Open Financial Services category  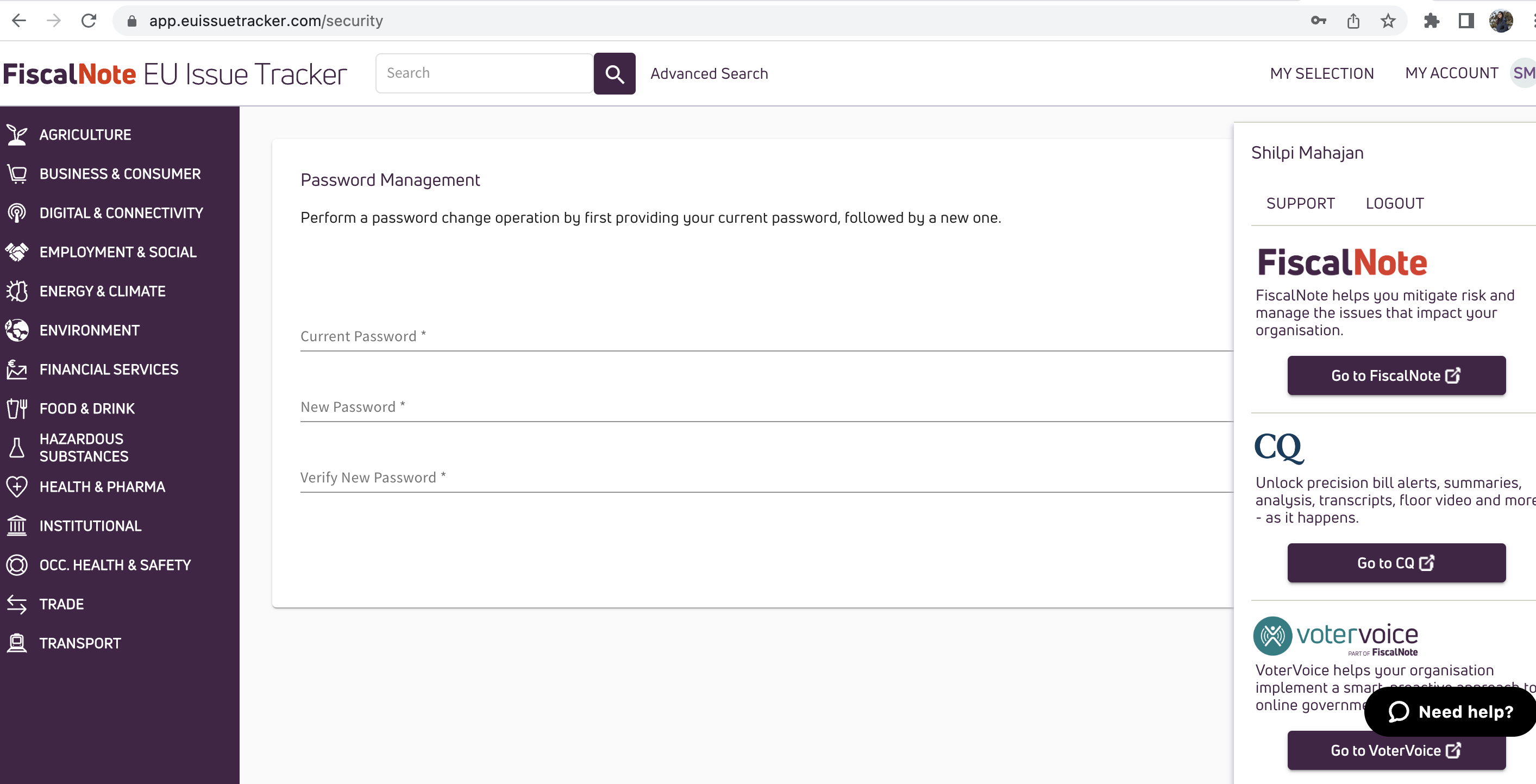pyautogui.click(x=109, y=369)
